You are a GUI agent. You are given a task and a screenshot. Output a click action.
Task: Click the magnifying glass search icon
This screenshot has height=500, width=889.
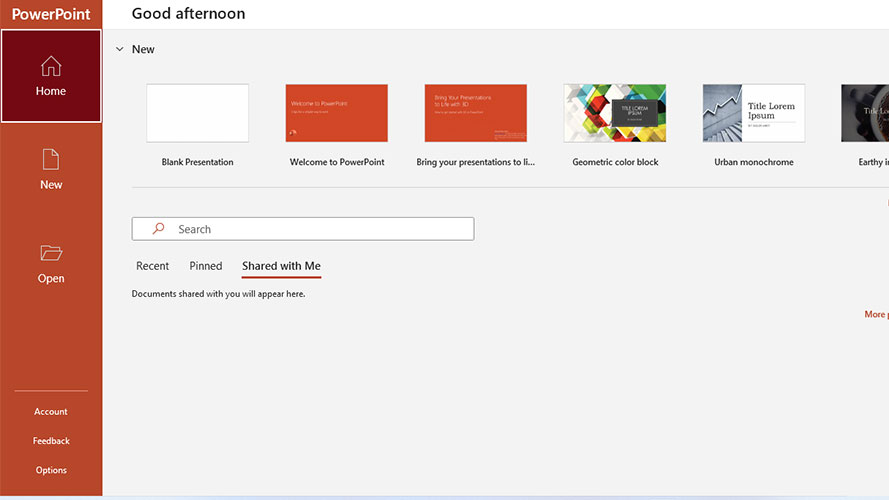coord(158,228)
